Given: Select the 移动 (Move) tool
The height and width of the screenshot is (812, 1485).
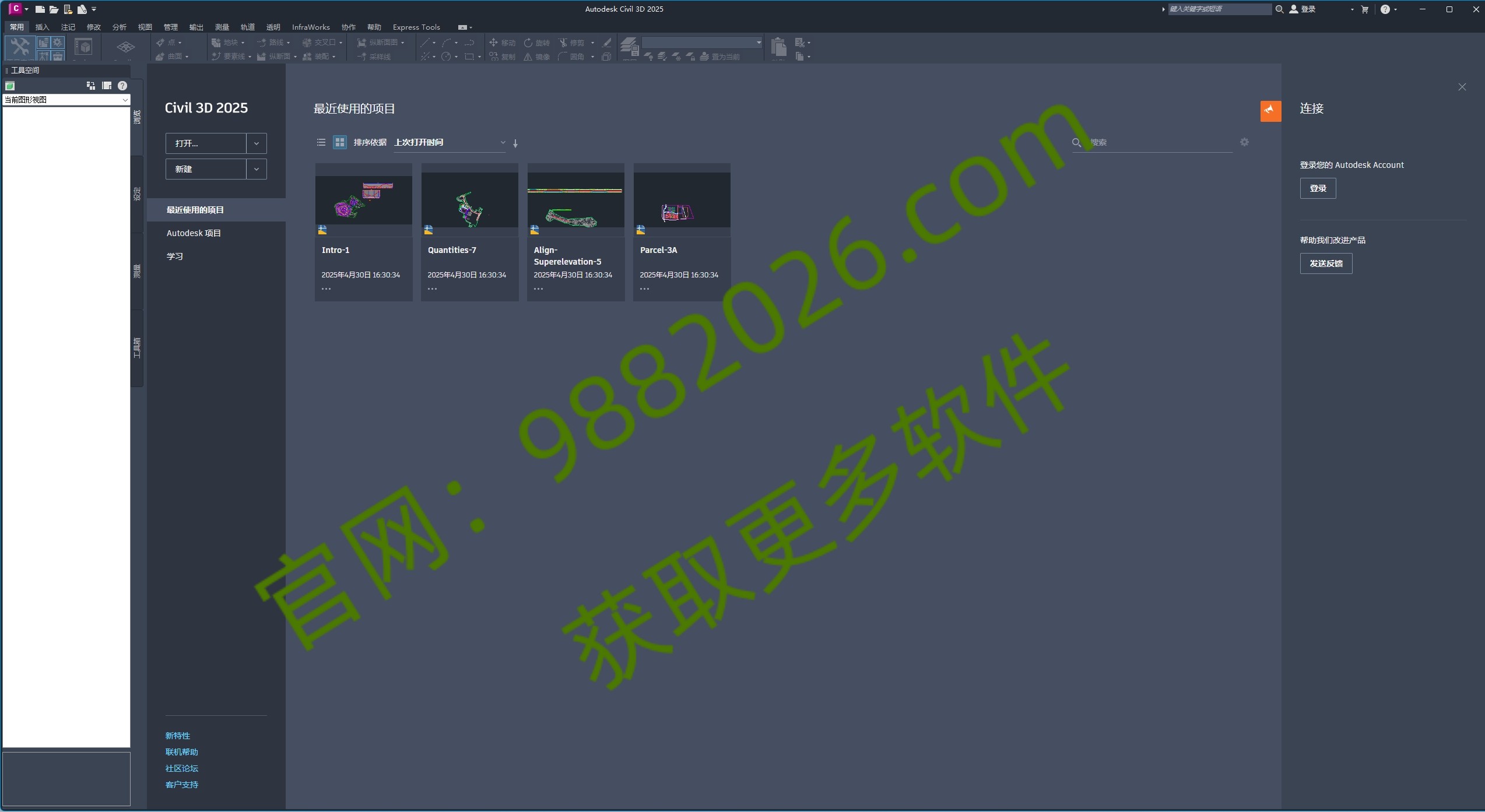Looking at the screenshot, I should coord(501,43).
